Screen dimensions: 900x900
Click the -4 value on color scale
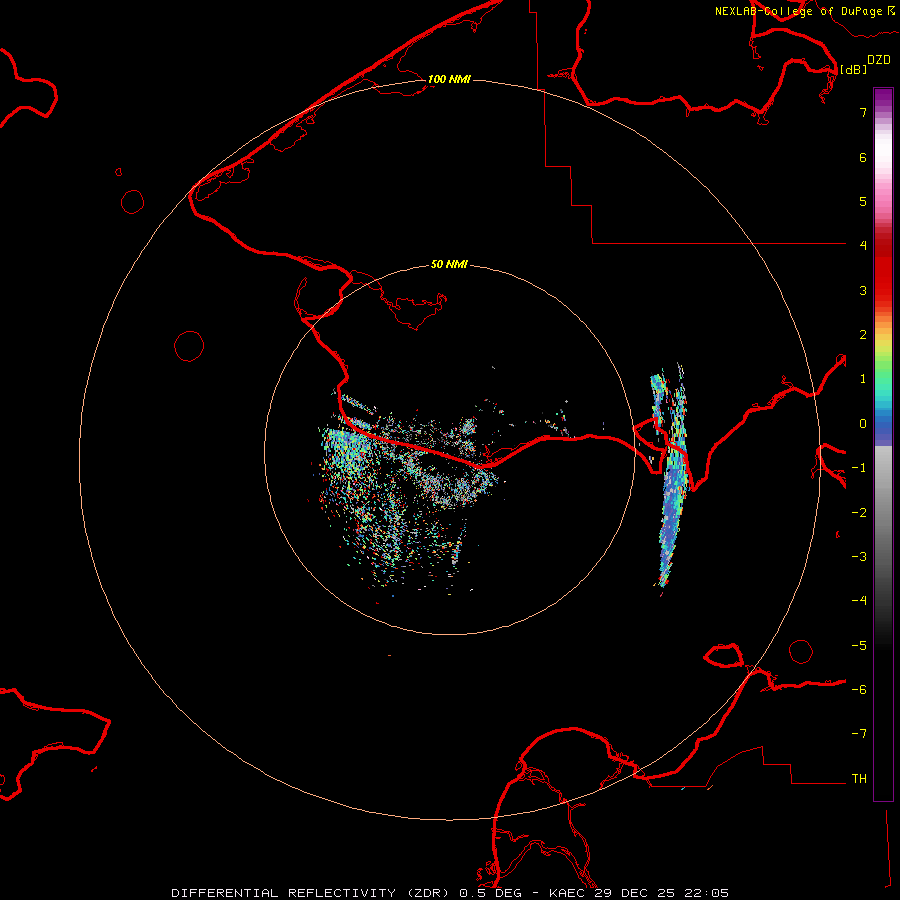click(859, 601)
